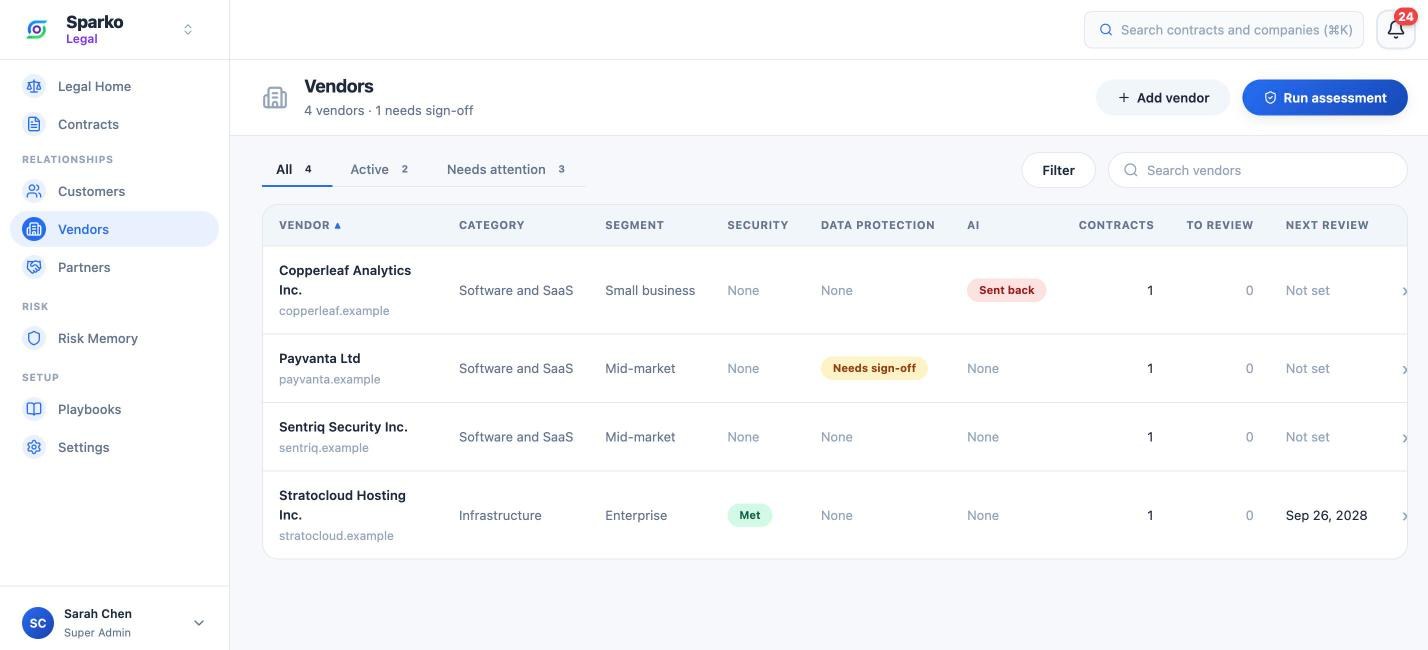
Task: Click the Infrastructure category cell
Action: click(500, 515)
